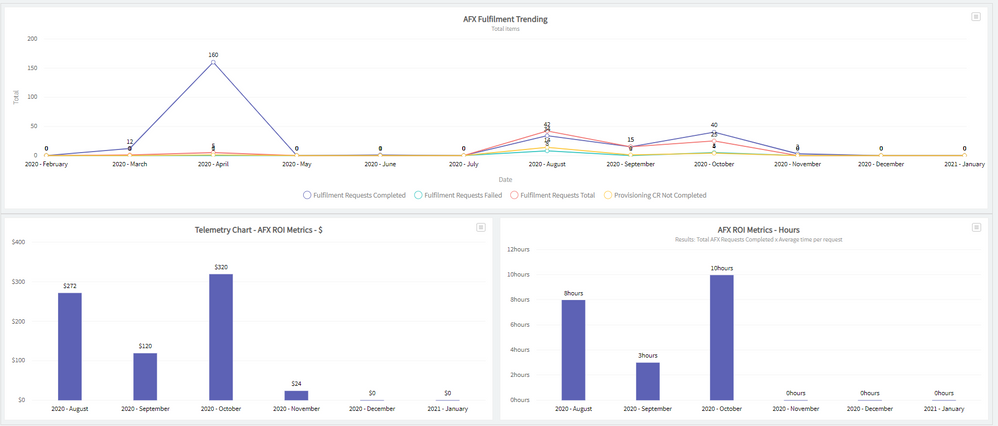
Task: Click the $320 October bar
Action: click(222, 337)
